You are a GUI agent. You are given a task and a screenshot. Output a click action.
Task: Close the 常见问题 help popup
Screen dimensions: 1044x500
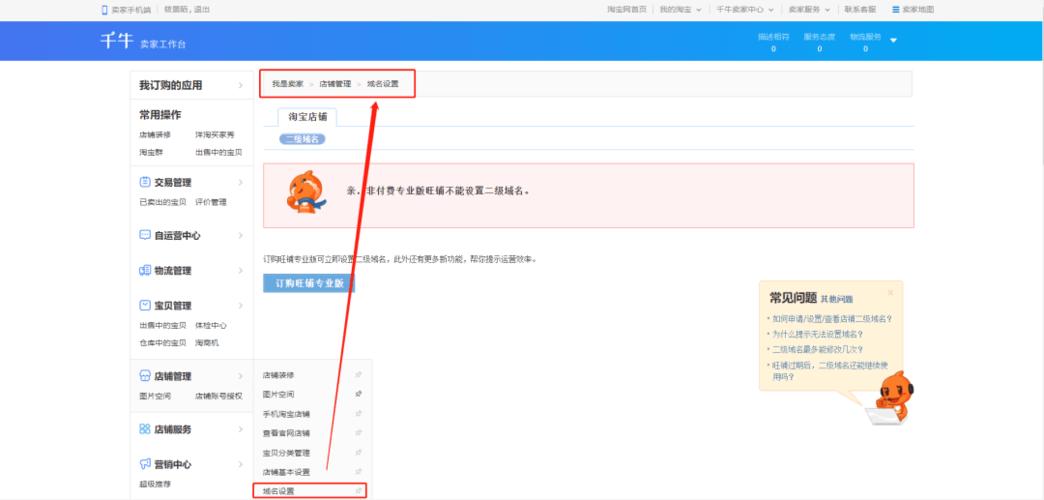[890, 292]
